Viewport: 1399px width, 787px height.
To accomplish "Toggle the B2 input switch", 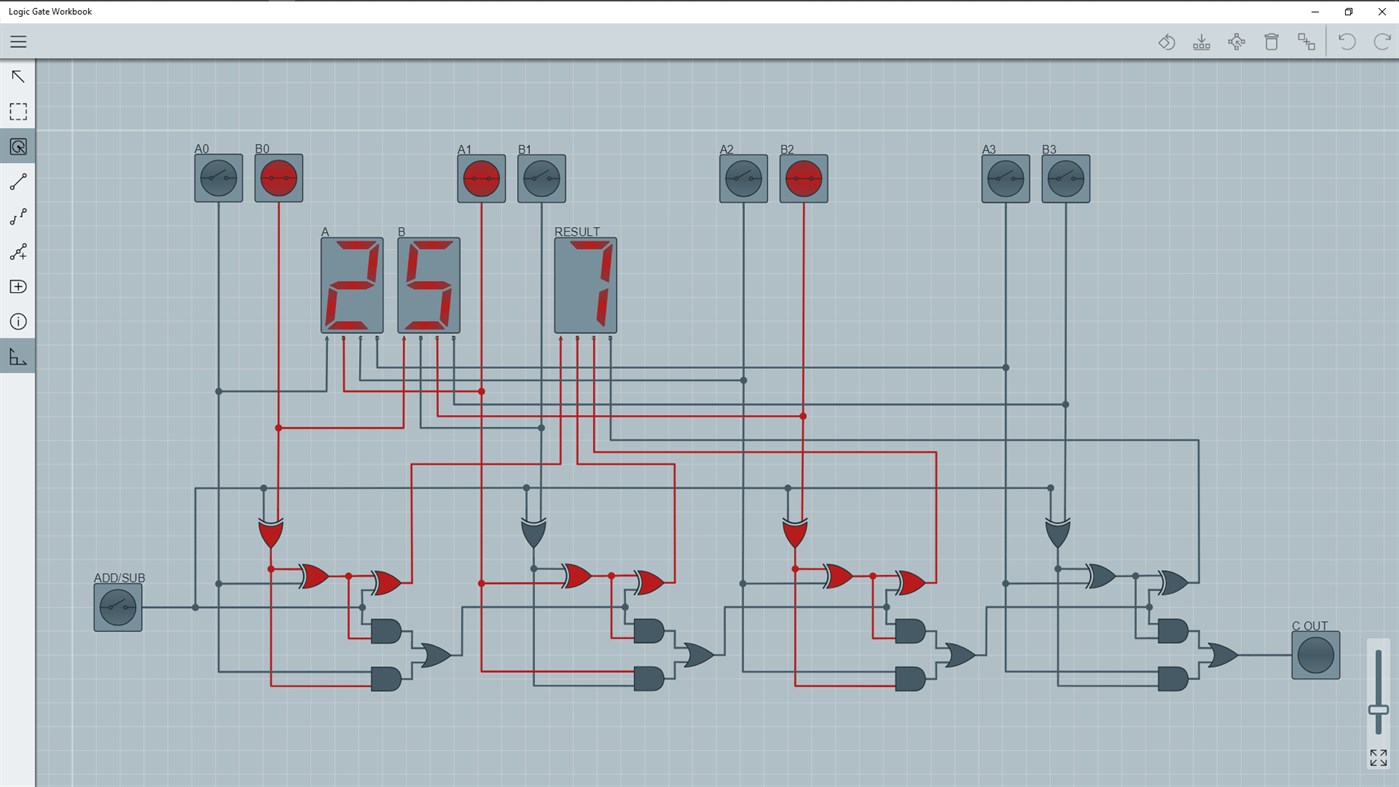I will coord(804,177).
